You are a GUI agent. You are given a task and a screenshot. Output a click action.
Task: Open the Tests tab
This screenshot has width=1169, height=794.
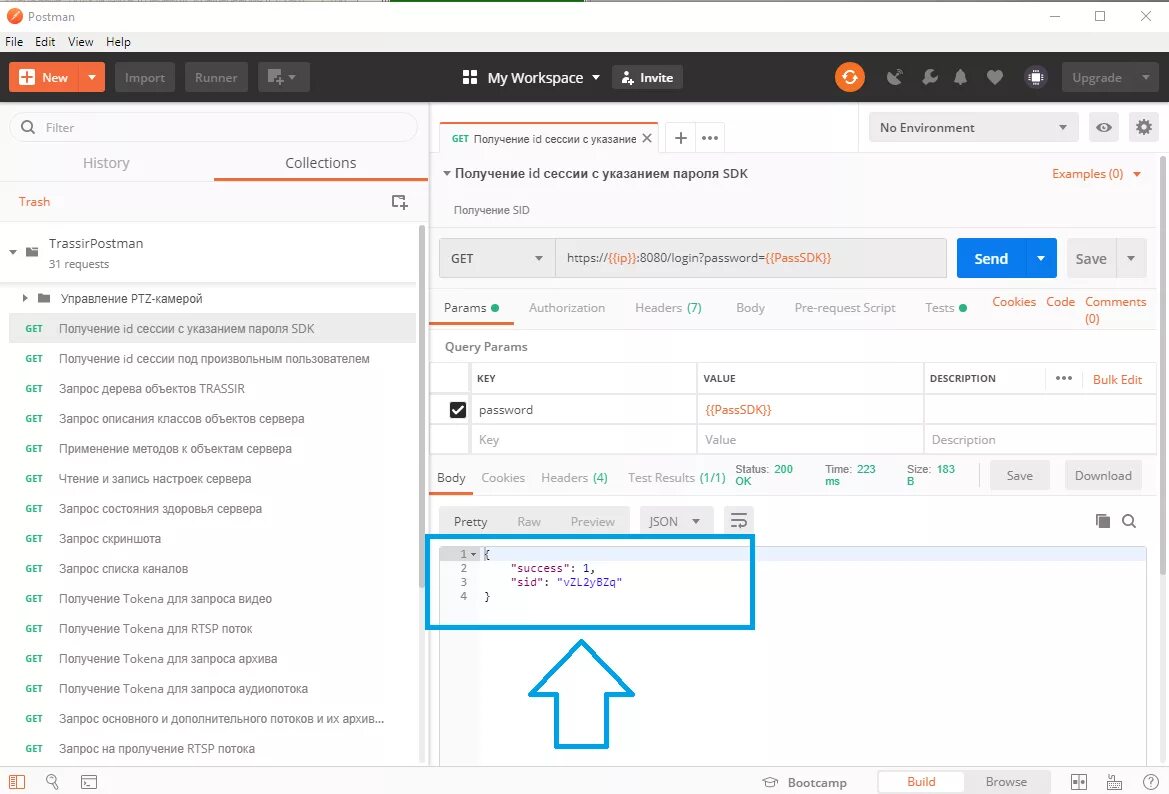click(x=945, y=307)
